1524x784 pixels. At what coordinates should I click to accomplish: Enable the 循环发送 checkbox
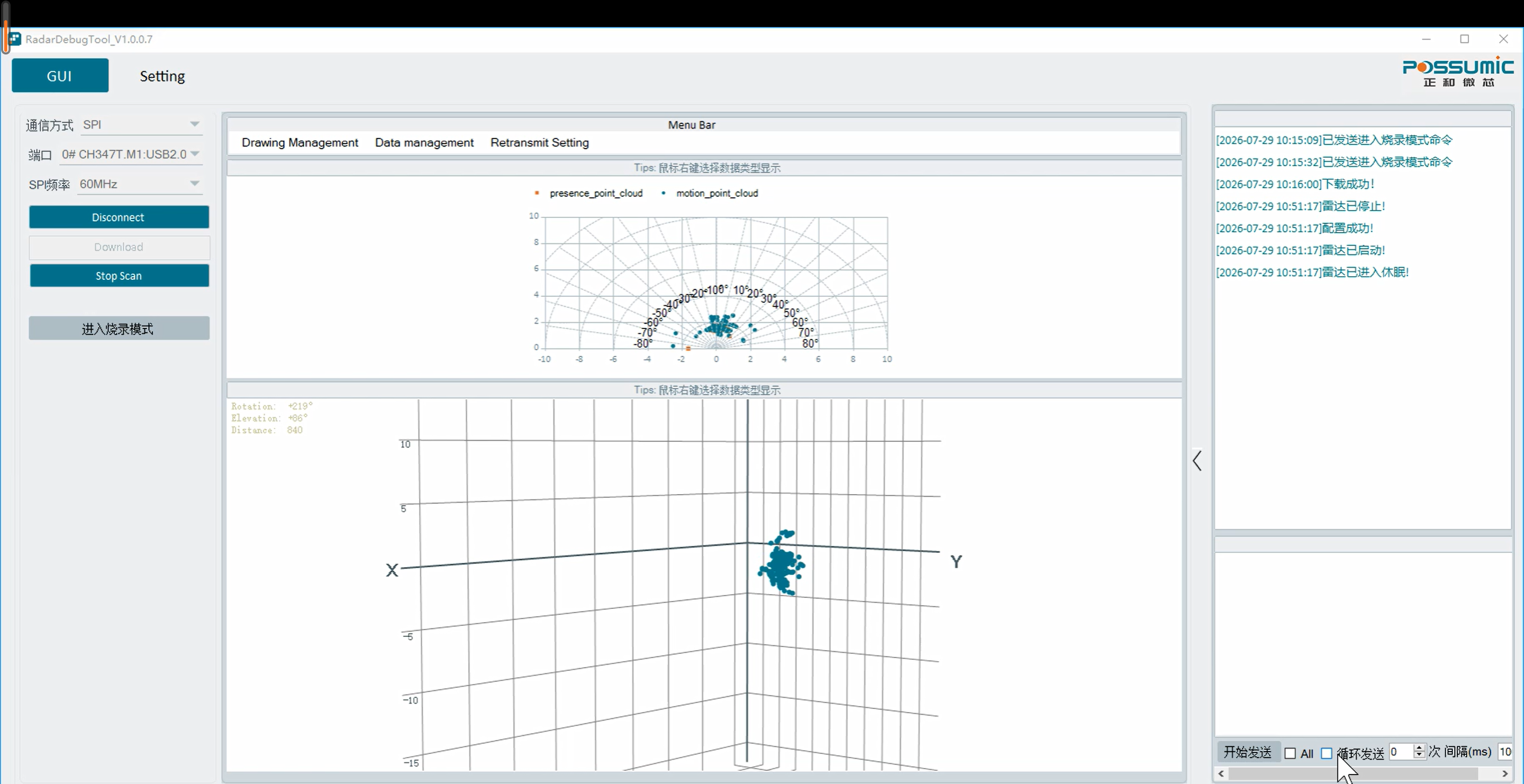(x=1327, y=753)
